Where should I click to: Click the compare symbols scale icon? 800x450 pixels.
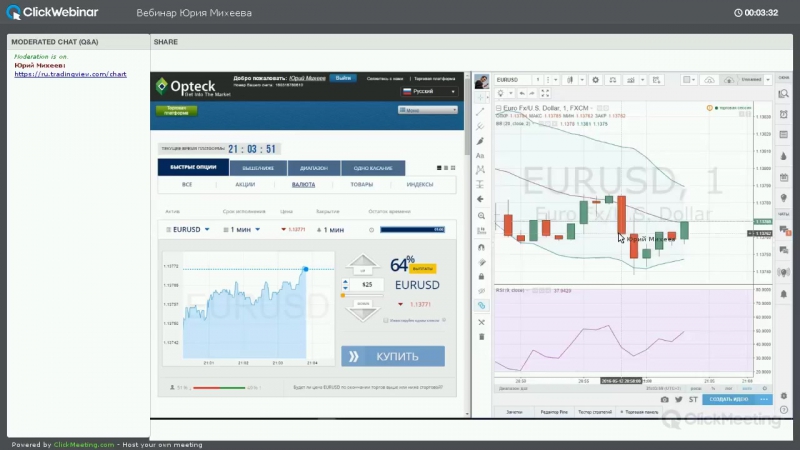[613, 80]
